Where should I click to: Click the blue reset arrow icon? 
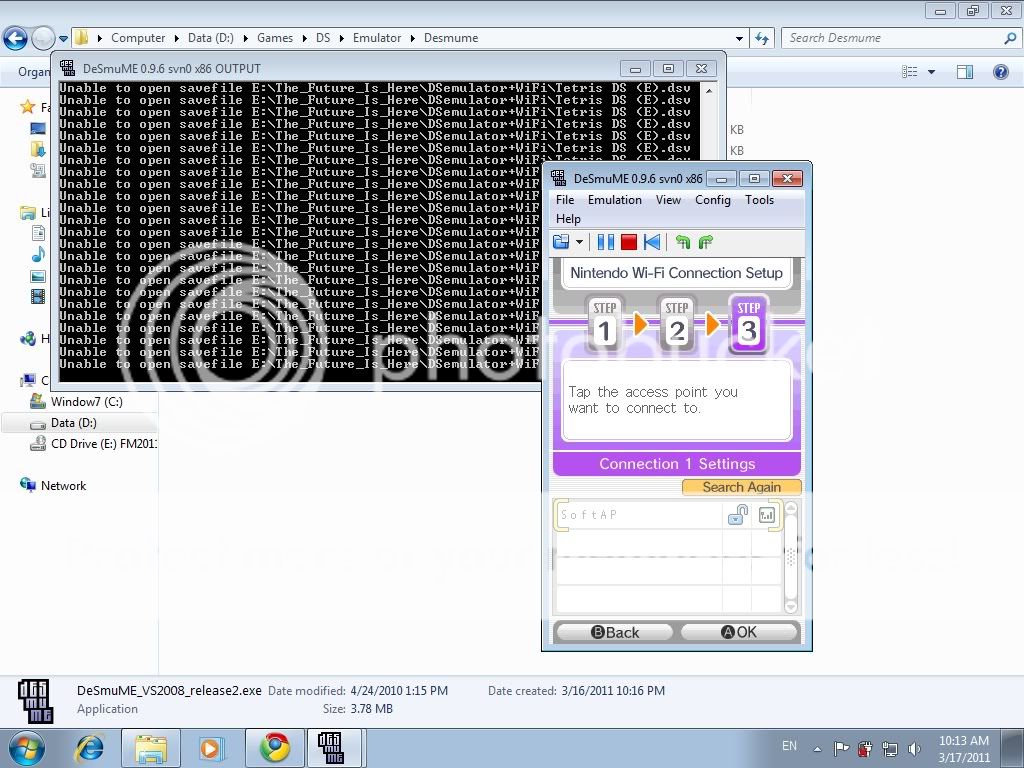[652, 242]
